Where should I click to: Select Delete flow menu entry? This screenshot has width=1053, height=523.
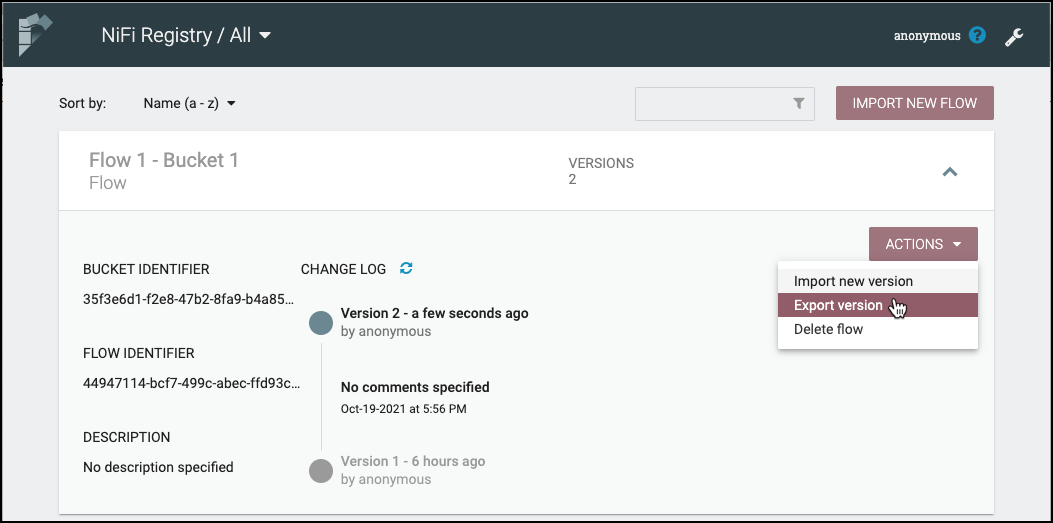click(828, 329)
